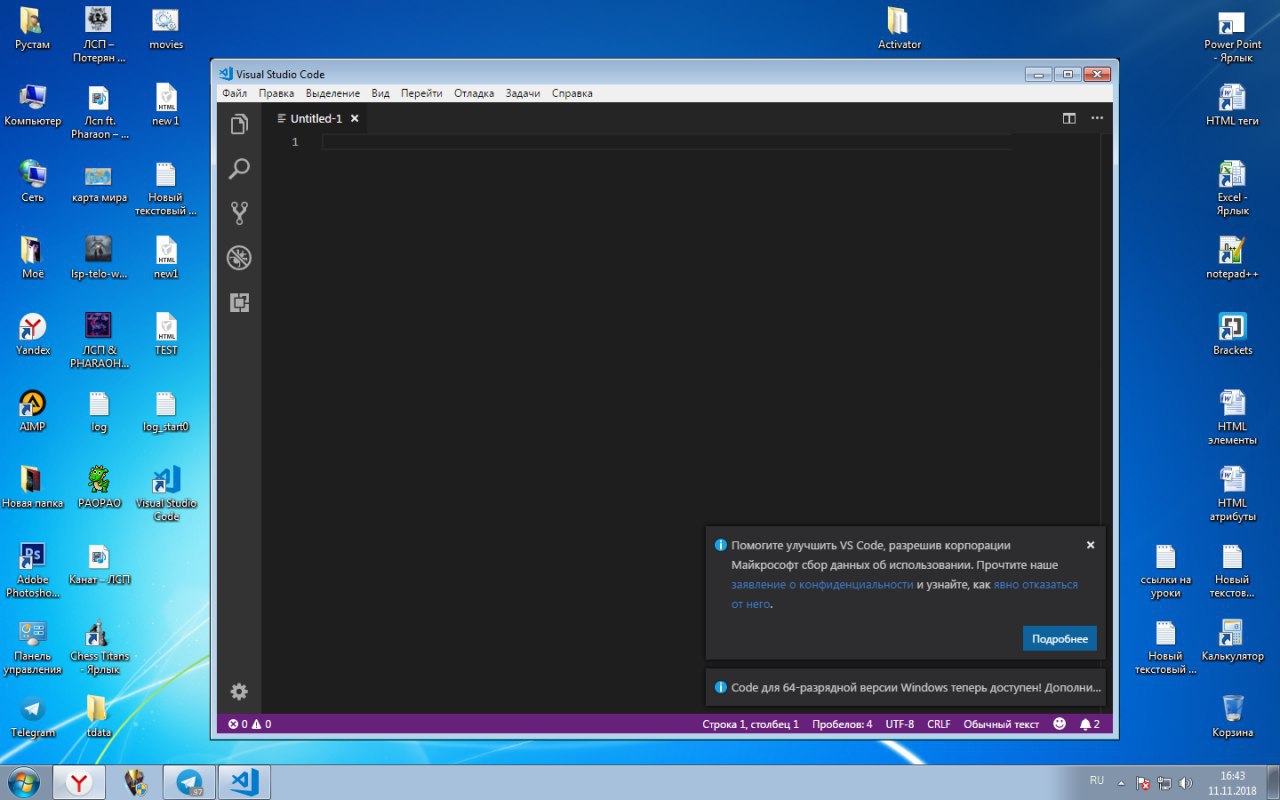Screen dimensions: 1280x800
Task: Open the Выделение menu
Action: coord(333,93)
